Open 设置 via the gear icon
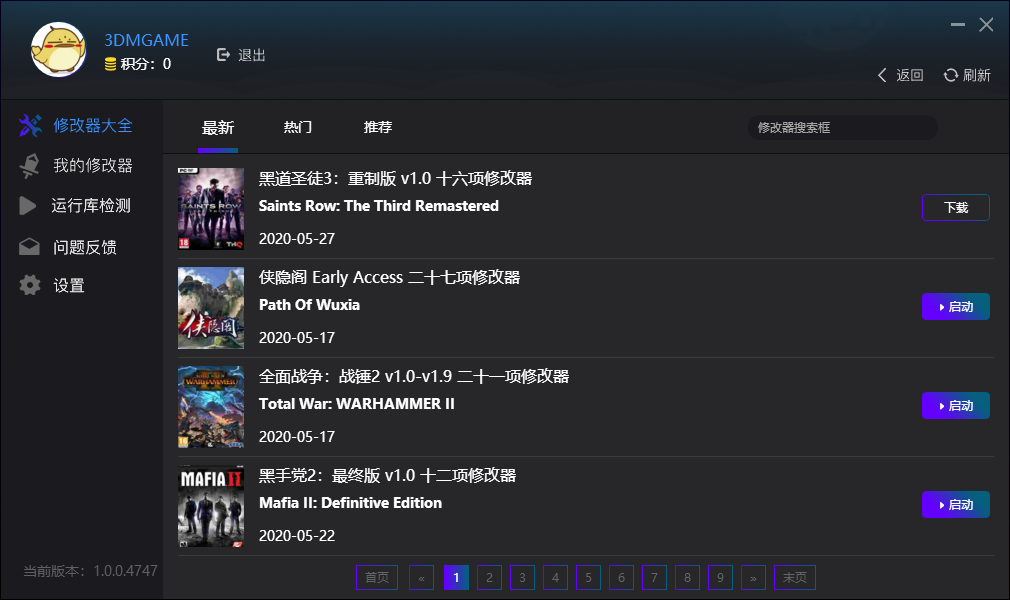Screen dimensions: 1010x600 (30, 285)
